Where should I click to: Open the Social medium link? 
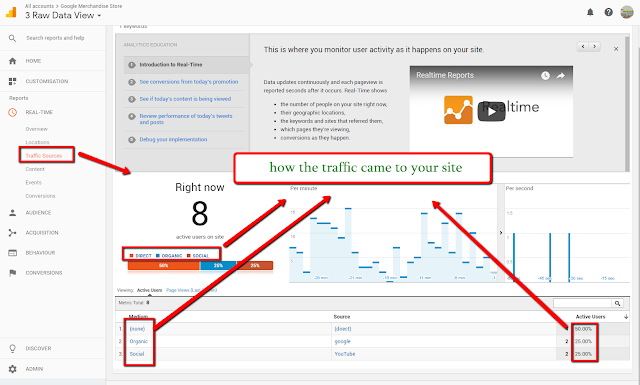(x=137, y=354)
